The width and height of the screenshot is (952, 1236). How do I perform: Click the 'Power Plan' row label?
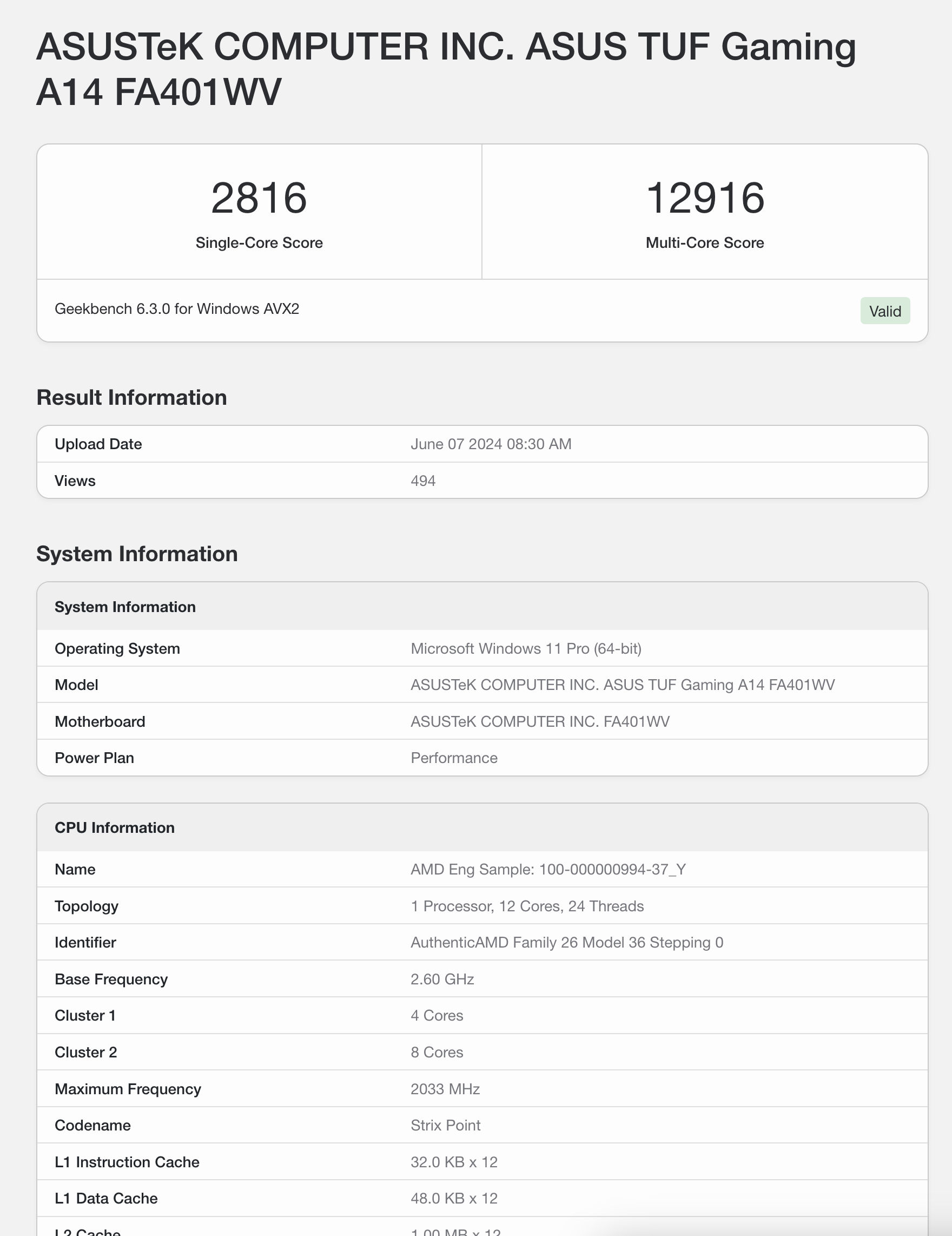95,758
